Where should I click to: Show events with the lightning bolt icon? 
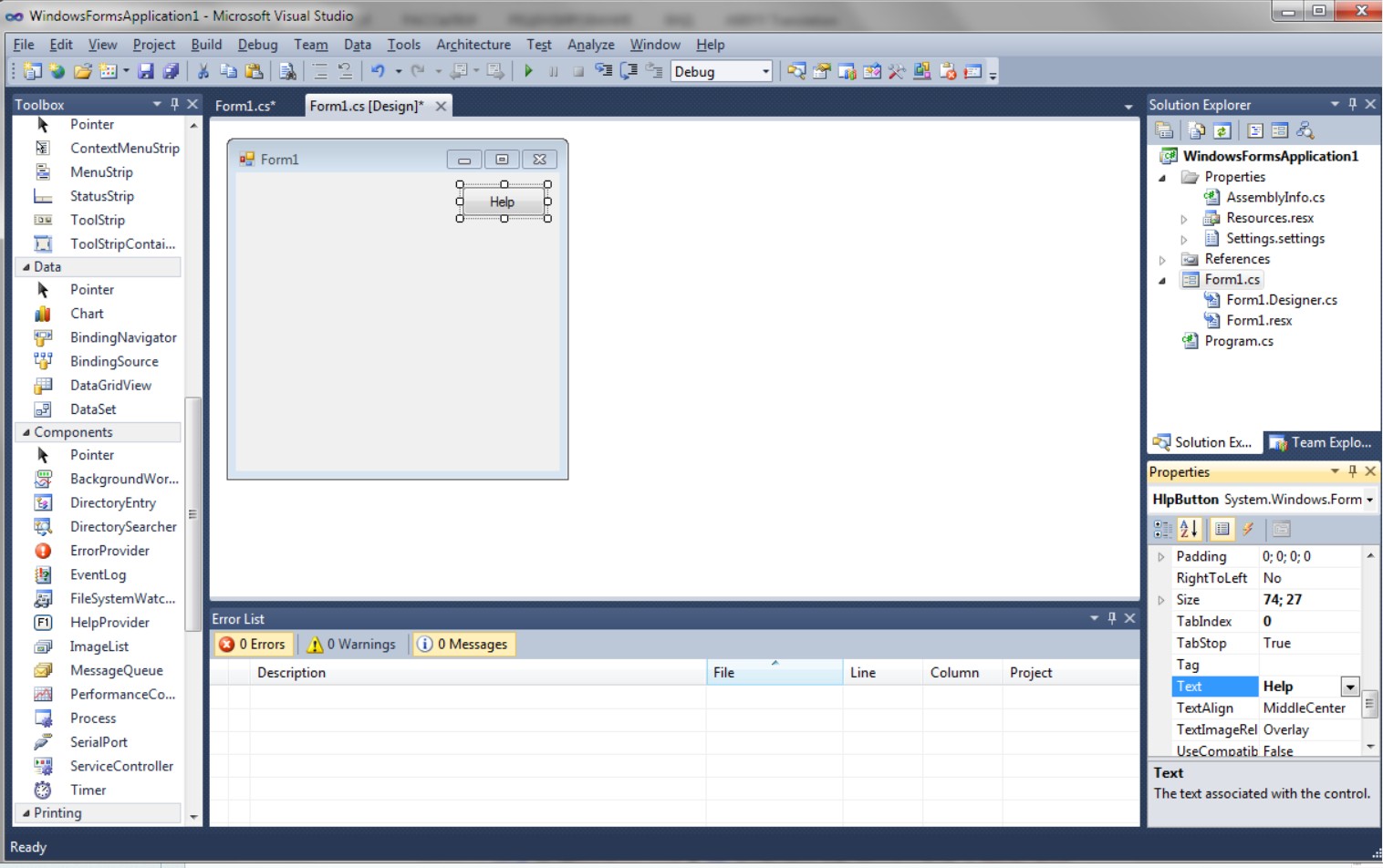(x=1248, y=529)
